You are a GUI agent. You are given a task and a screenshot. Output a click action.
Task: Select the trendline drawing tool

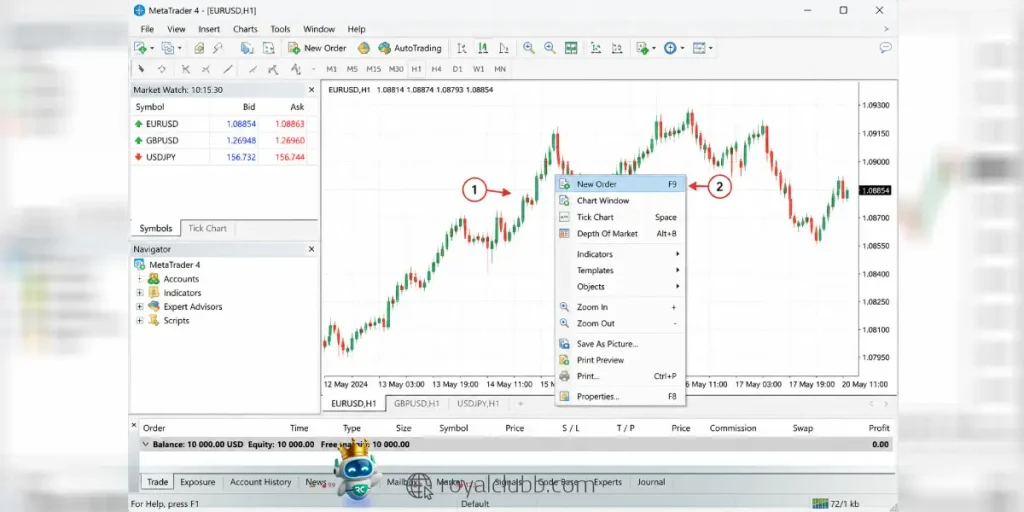227,69
